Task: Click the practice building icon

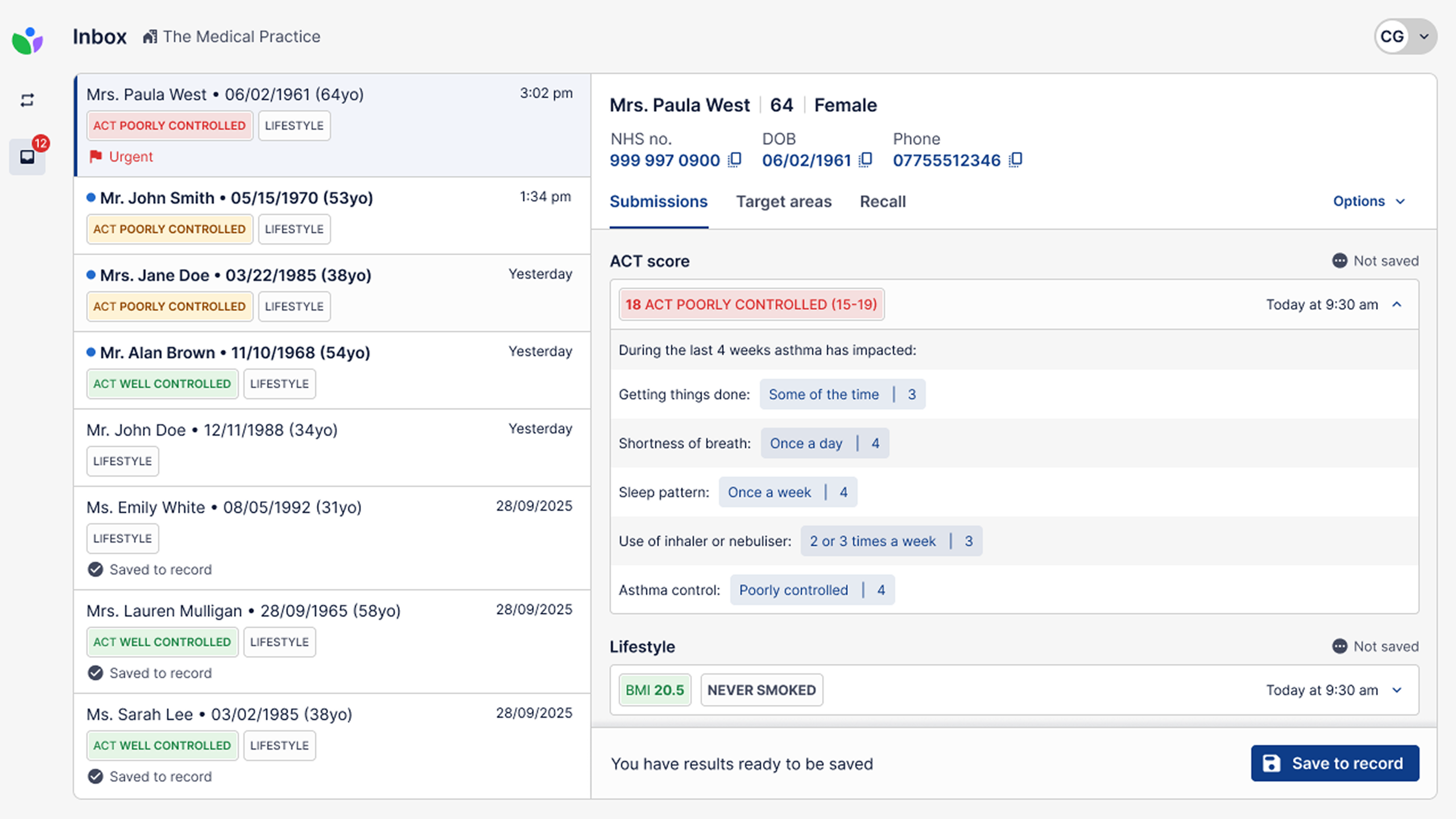Action: pyautogui.click(x=150, y=37)
